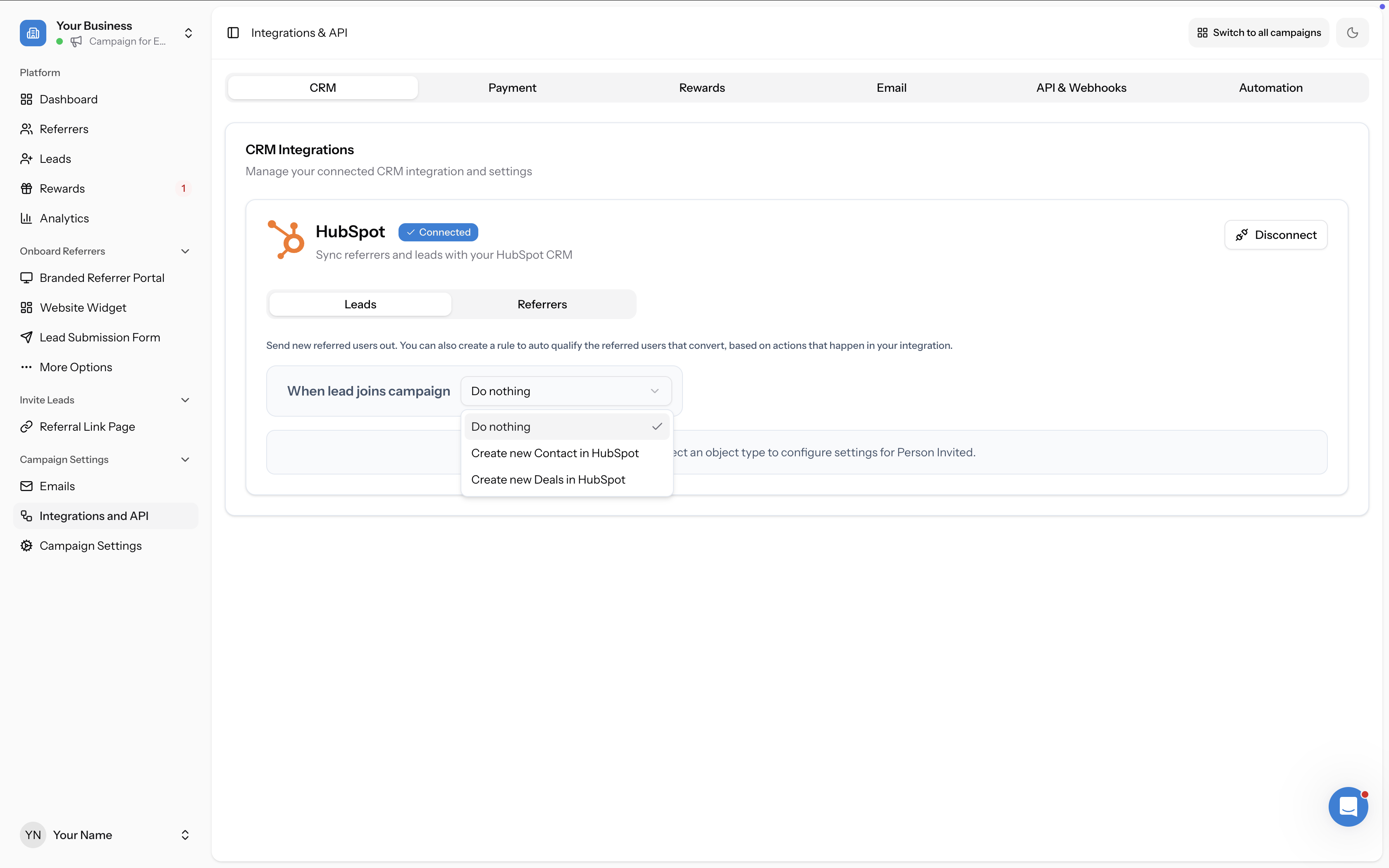Click the HubSpot logo icon
This screenshot has width=1389, height=868.
click(x=286, y=239)
